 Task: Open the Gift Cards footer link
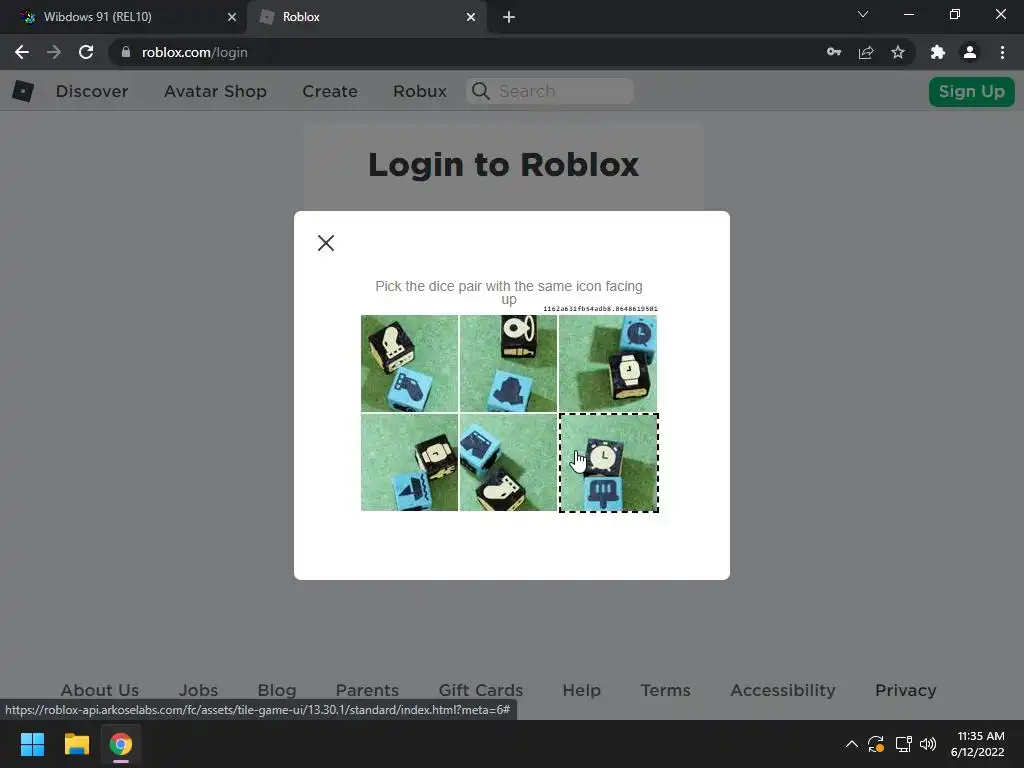[481, 690]
